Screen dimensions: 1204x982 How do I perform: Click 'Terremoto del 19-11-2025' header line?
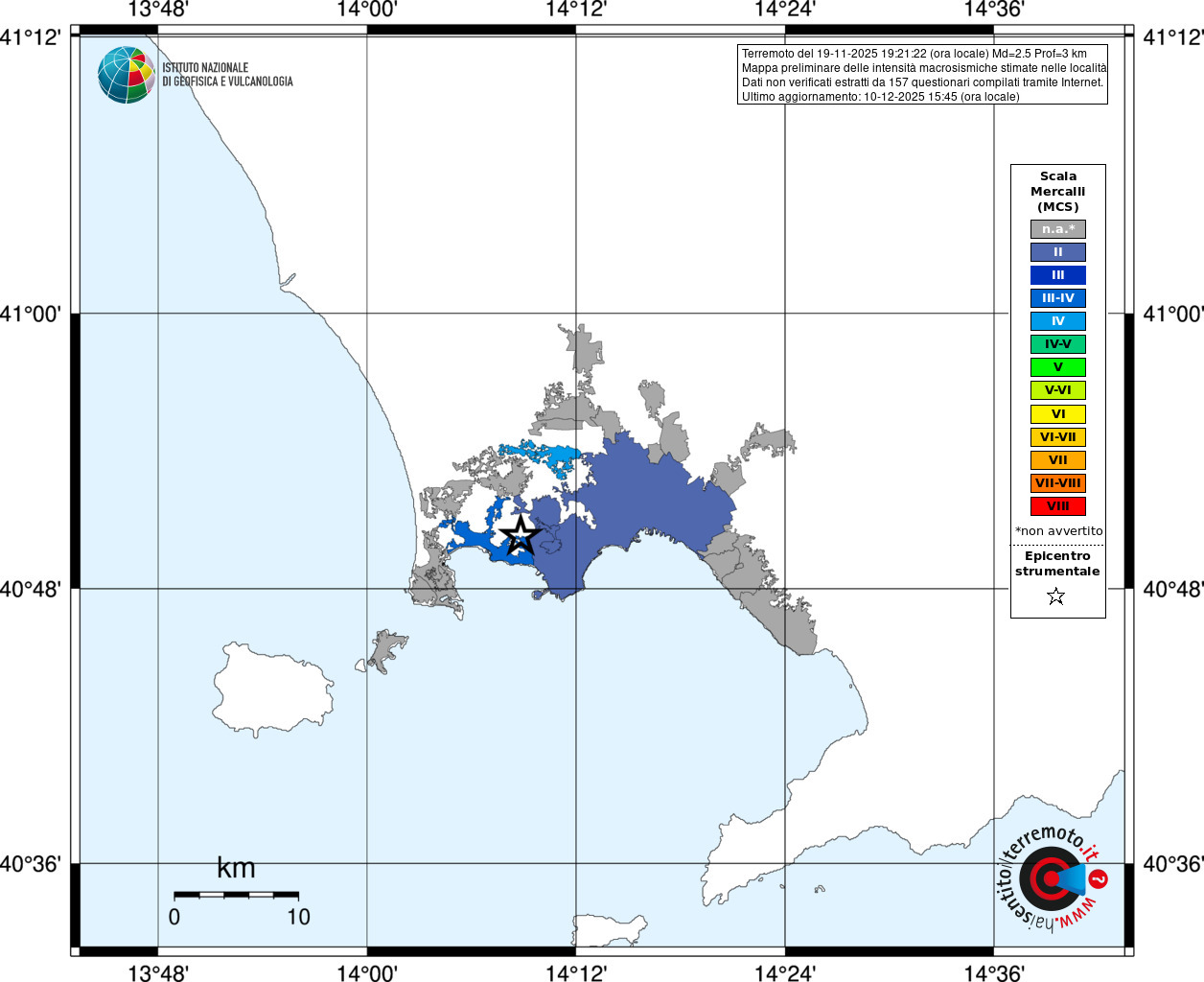click(x=914, y=54)
